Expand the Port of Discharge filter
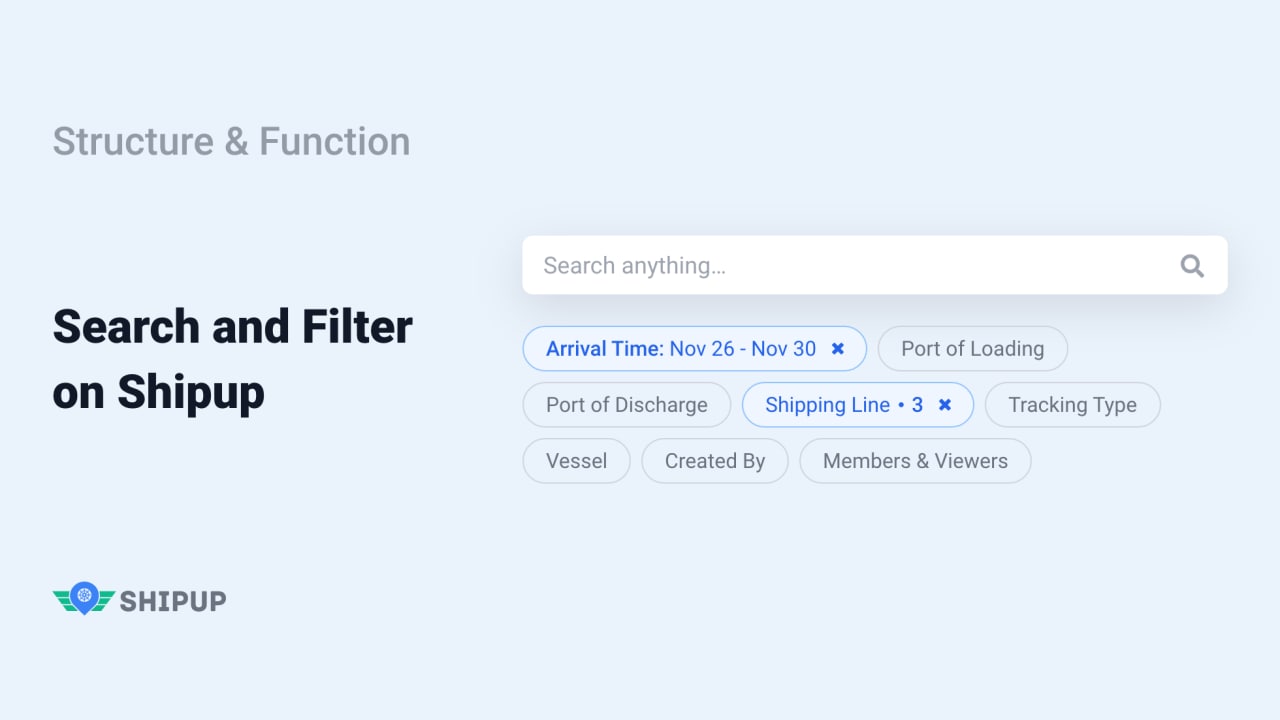 (626, 405)
